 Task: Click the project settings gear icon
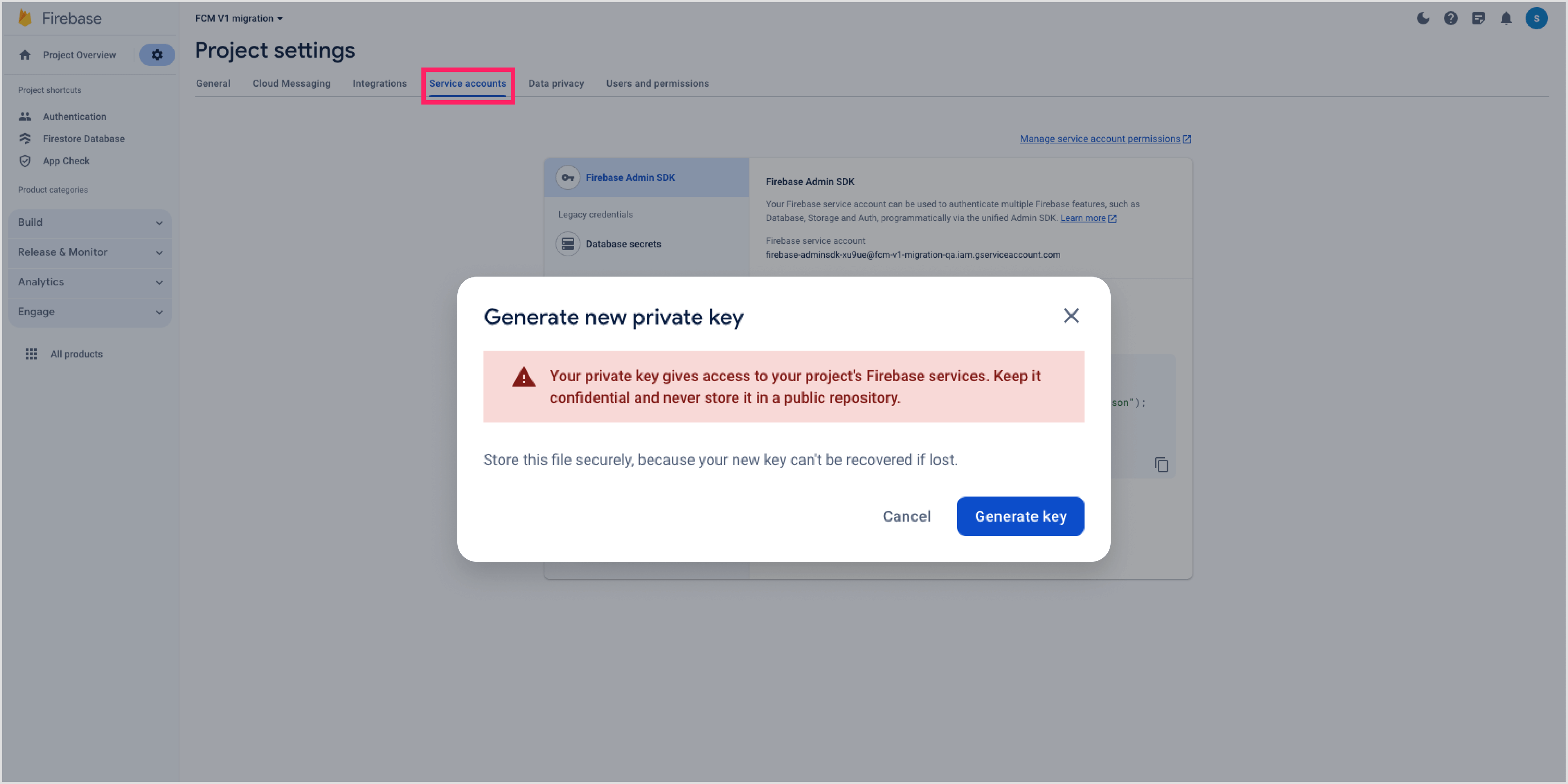(157, 55)
